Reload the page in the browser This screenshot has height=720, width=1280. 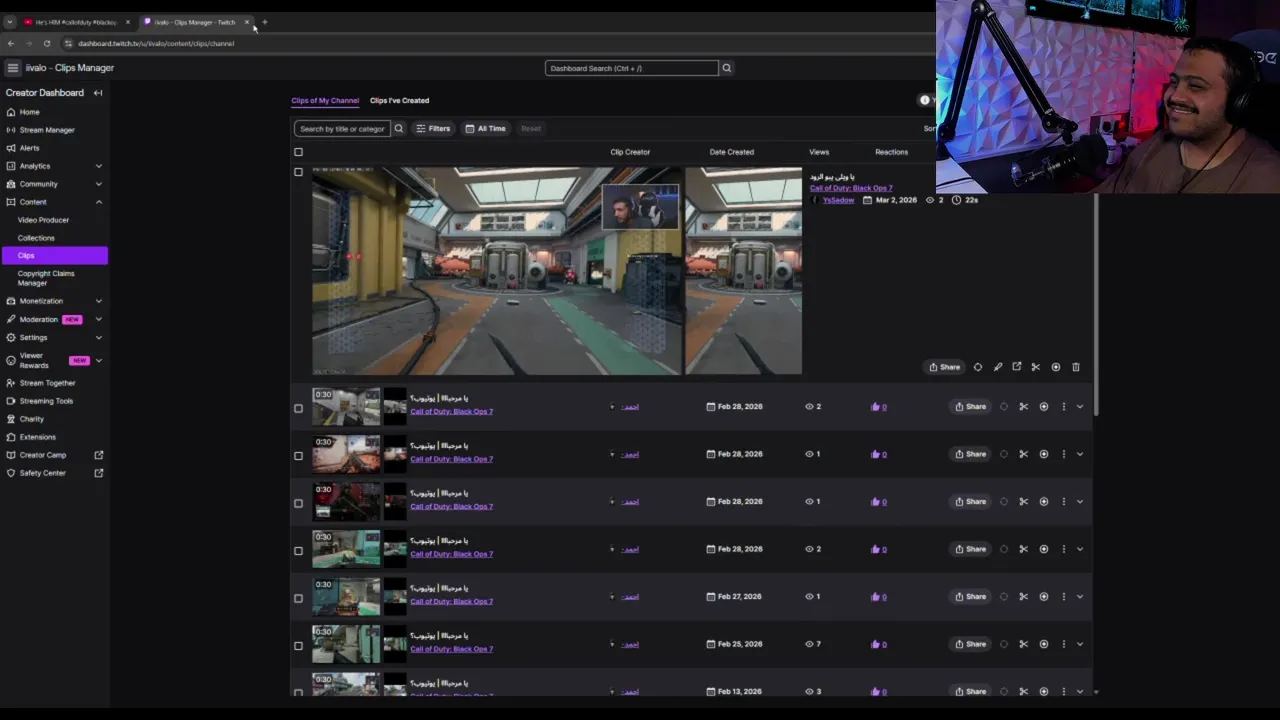pyautogui.click(x=47, y=43)
